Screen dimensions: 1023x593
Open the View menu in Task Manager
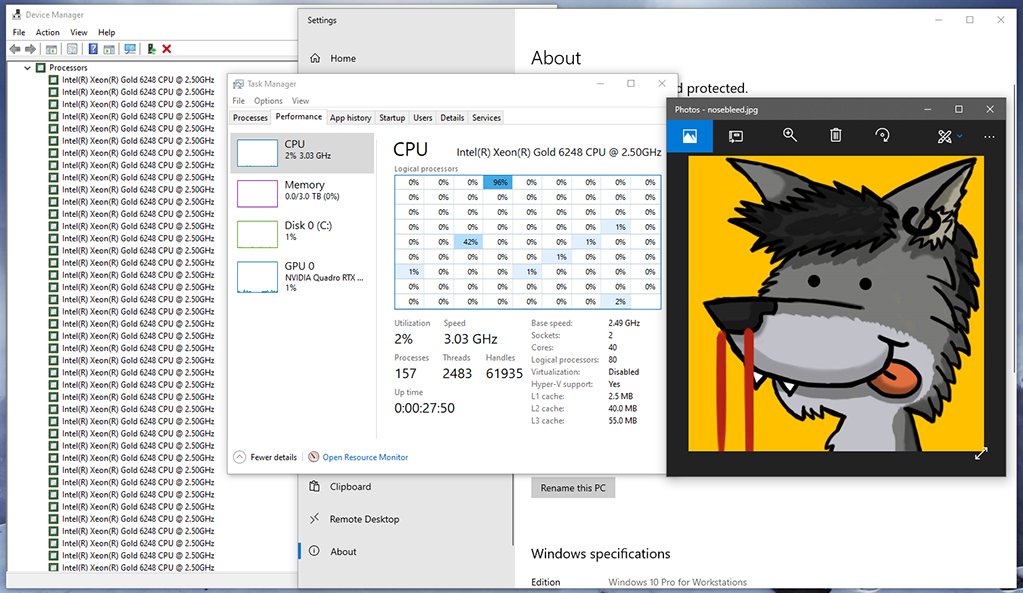coord(300,100)
